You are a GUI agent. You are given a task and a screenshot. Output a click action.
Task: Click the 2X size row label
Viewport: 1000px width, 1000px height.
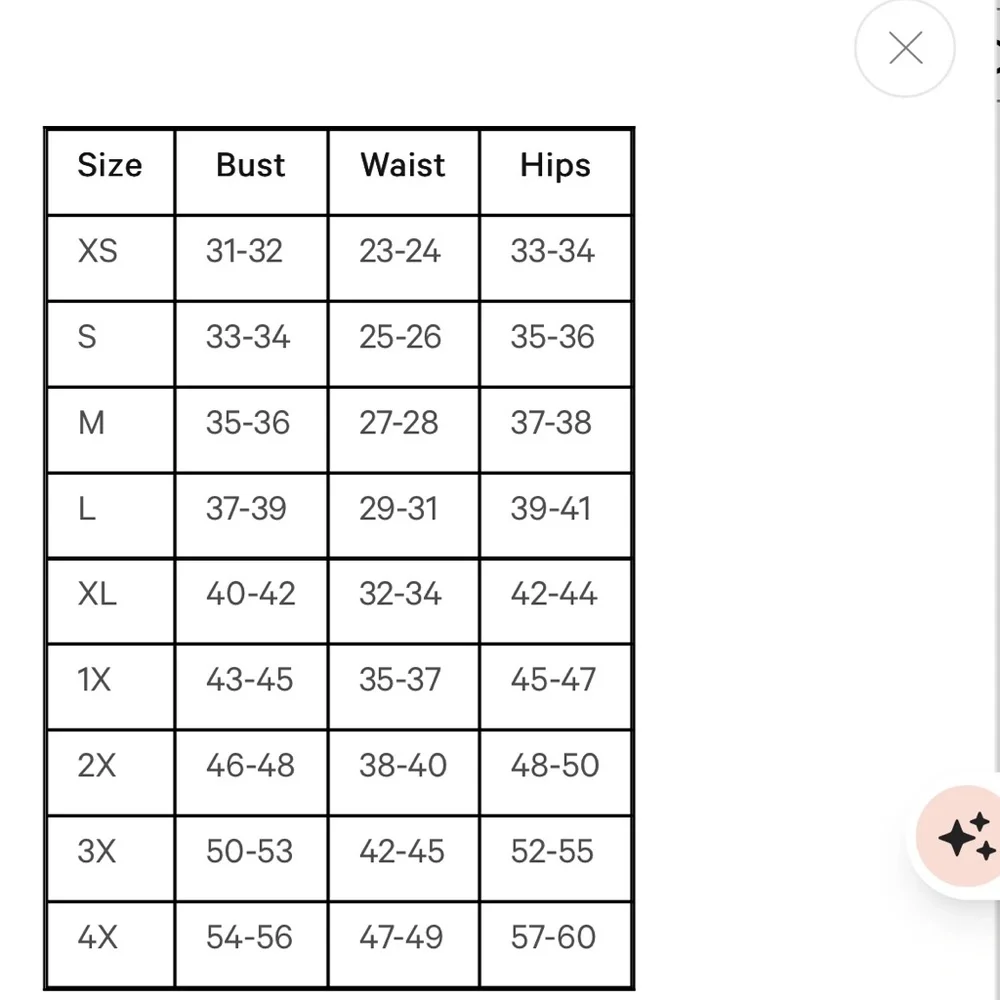click(97, 766)
